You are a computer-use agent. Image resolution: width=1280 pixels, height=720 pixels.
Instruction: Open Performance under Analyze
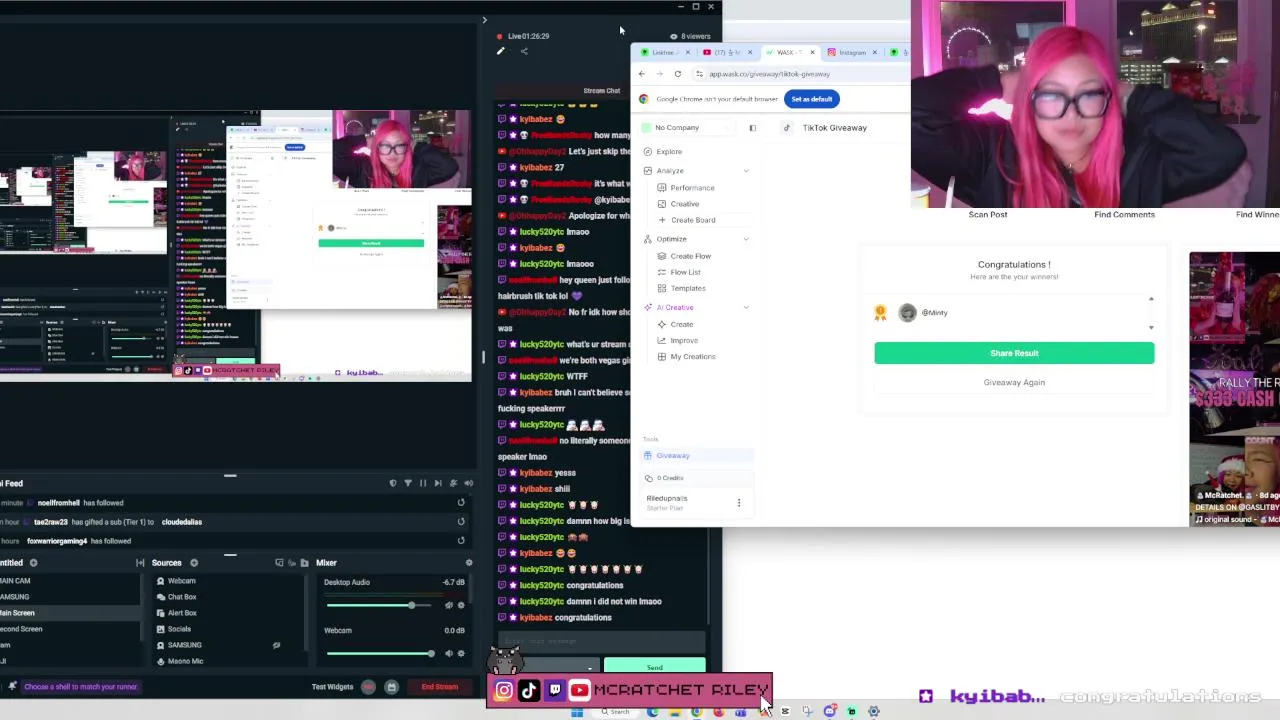(692, 188)
